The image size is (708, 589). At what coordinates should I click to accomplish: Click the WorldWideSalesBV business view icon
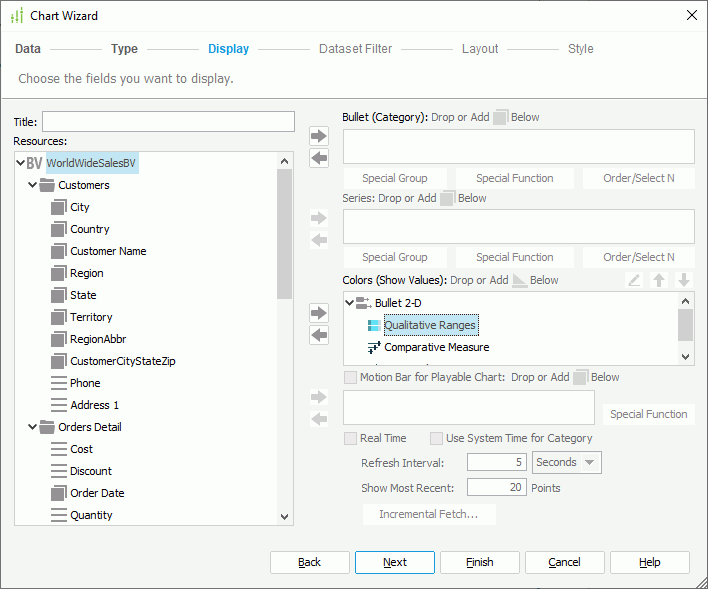point(34,163)
